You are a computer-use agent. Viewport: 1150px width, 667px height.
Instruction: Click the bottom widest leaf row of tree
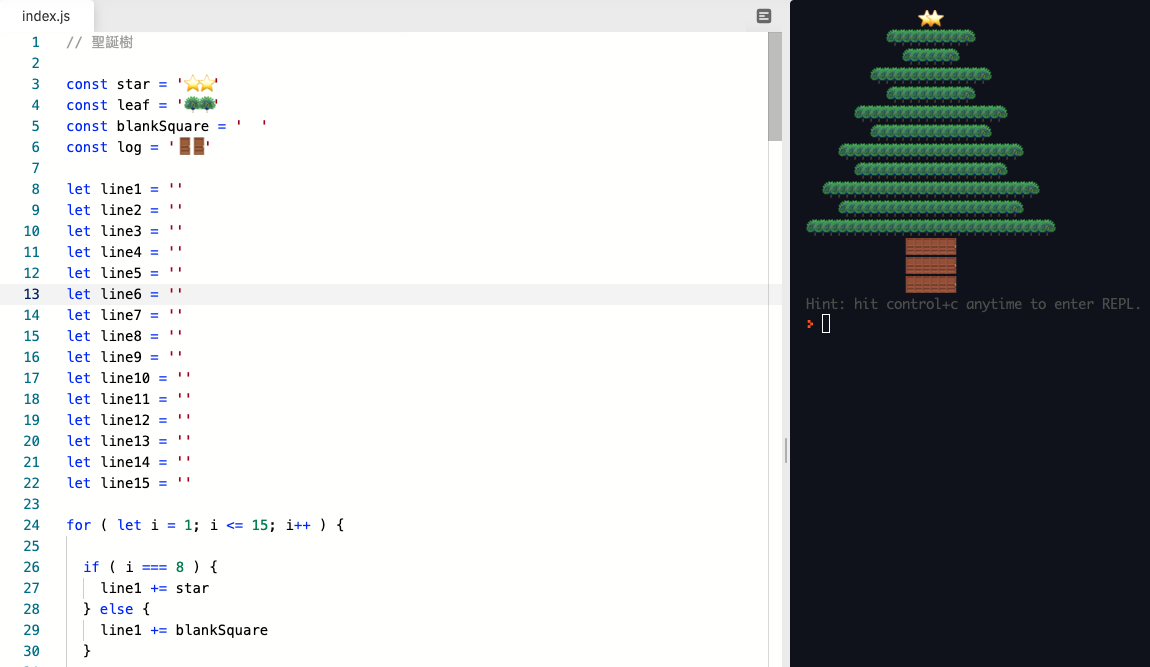point(930,227)
